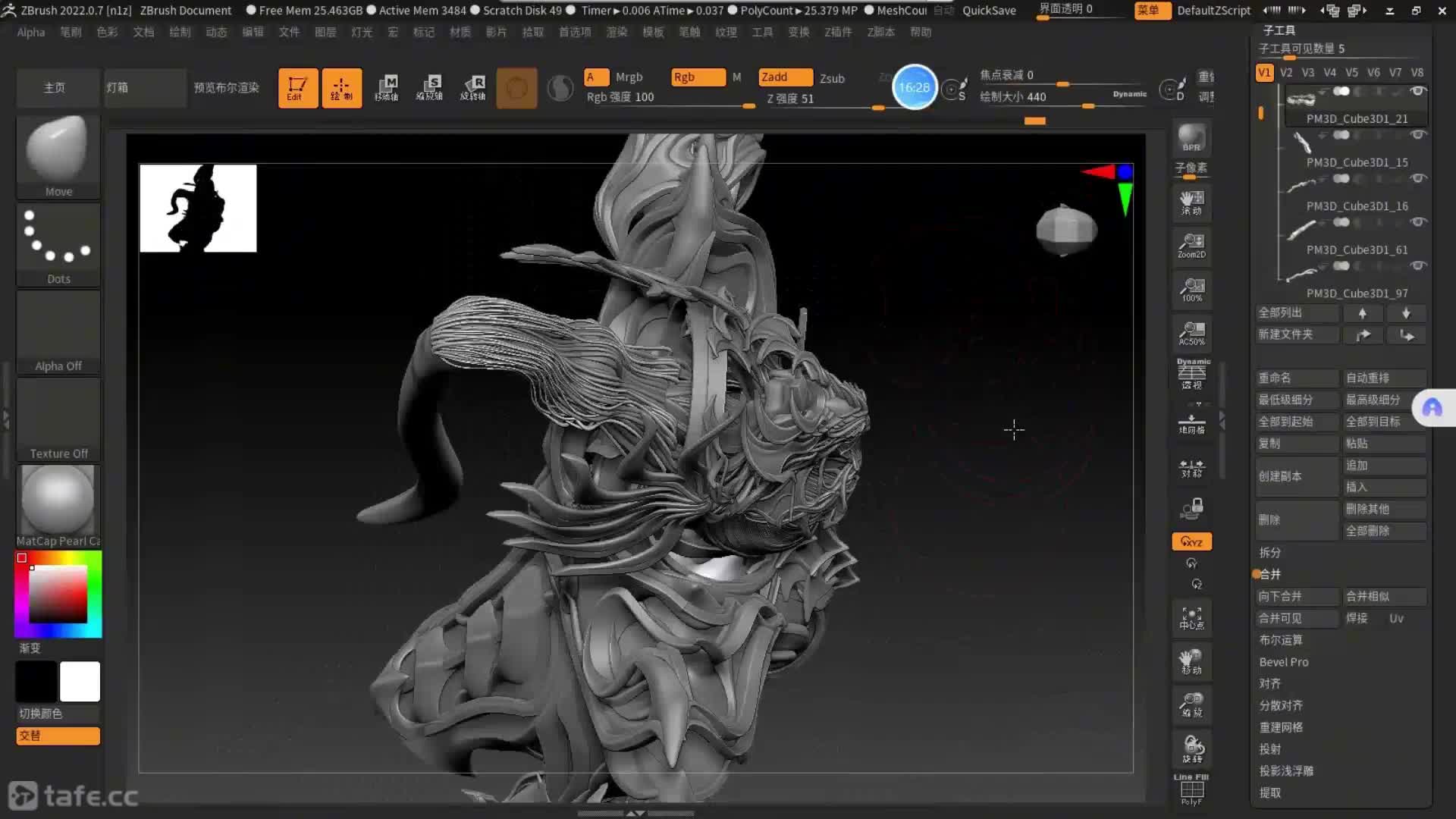Image resolution: width=1456 pixels, height=819 pixels.
Task: Click the Zoom2D icon
Action: (x=1191, y=246)
